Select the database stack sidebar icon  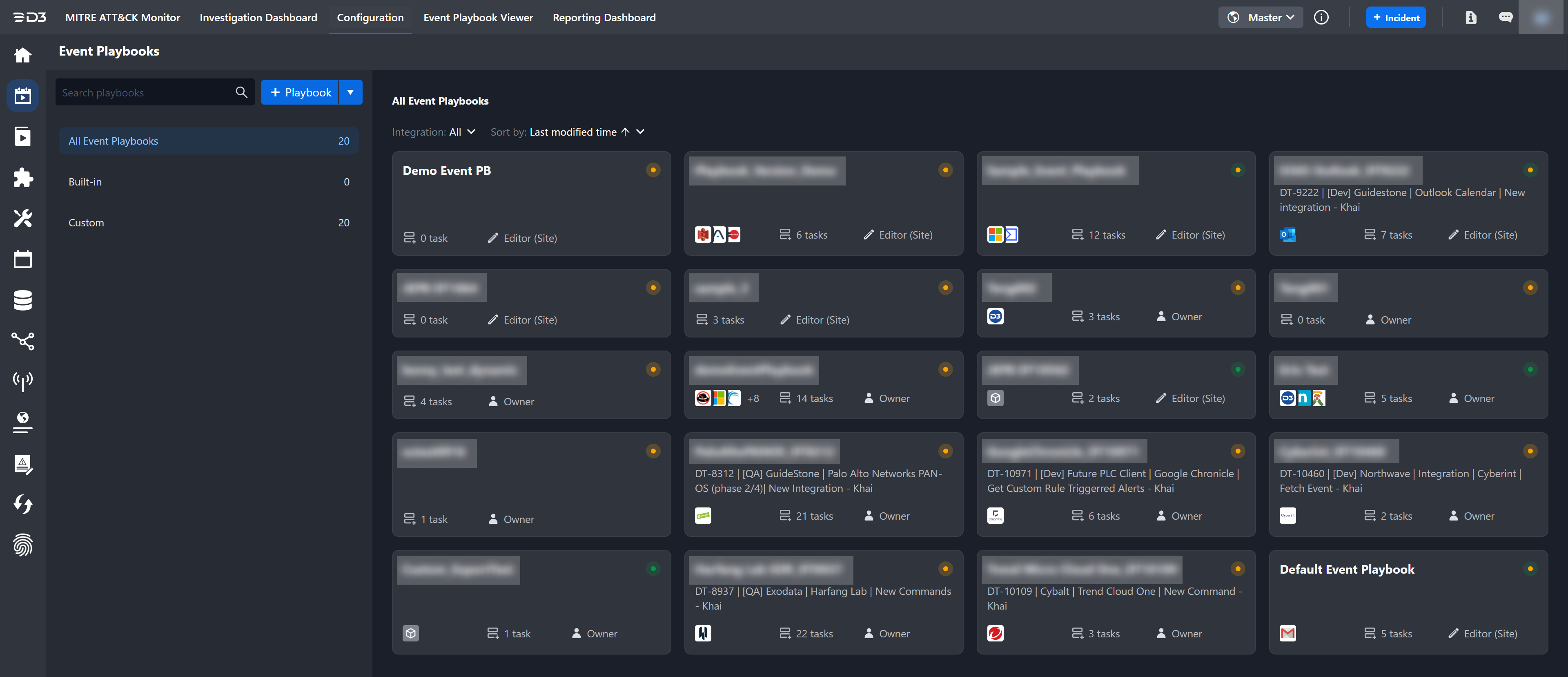(x=22, y=300)
